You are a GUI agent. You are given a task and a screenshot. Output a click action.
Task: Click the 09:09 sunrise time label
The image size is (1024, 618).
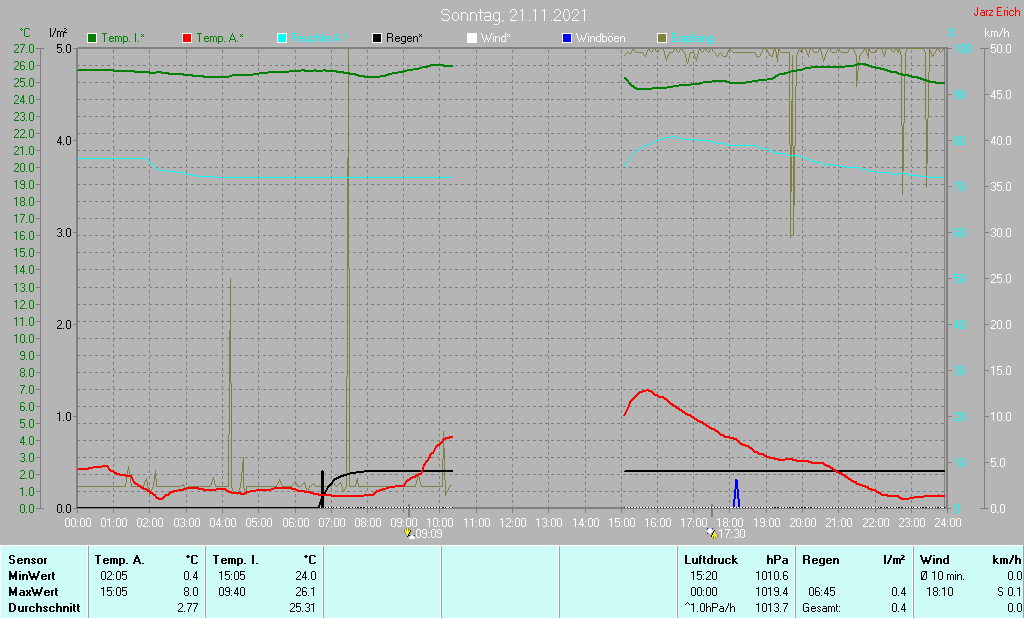[x=429, y=534]
